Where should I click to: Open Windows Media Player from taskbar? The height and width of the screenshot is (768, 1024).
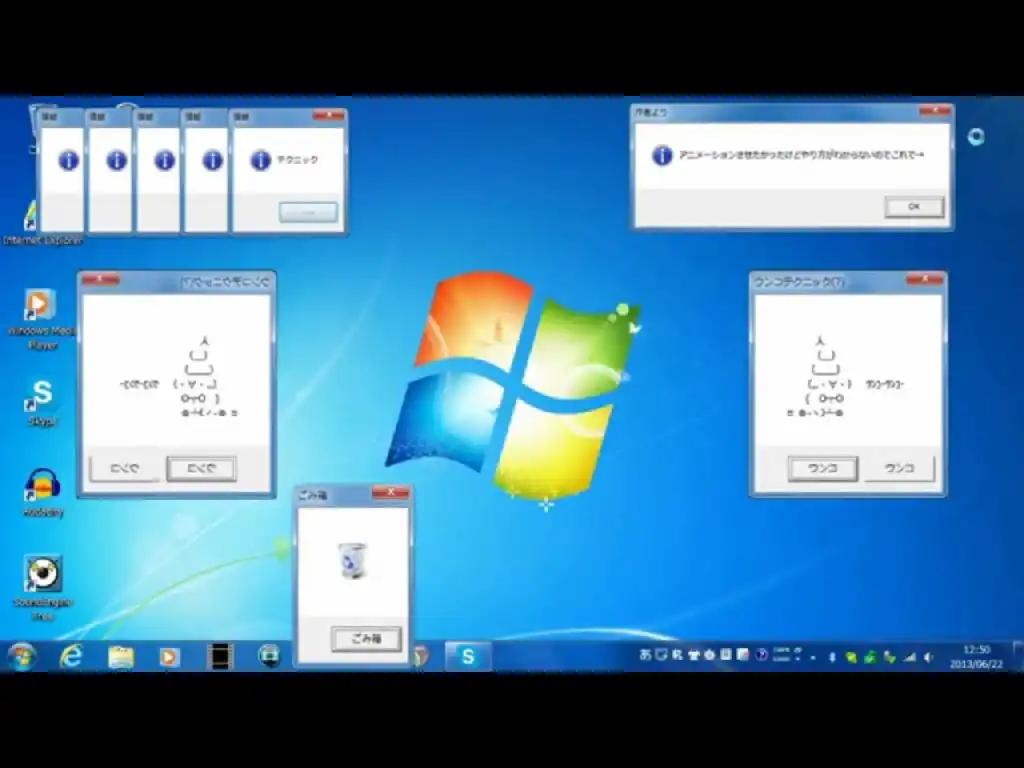(170, 657)
